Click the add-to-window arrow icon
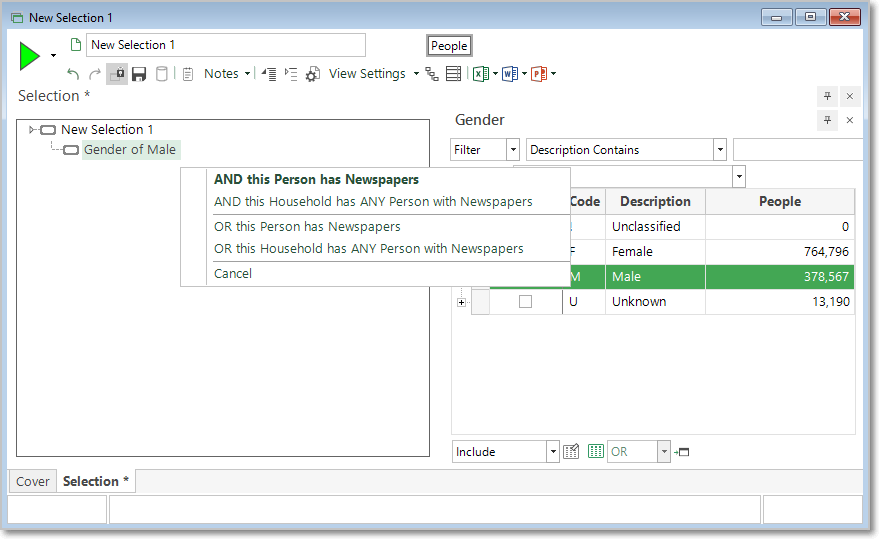Viewport: 879px width, 539px height. [x=682, y=452]
